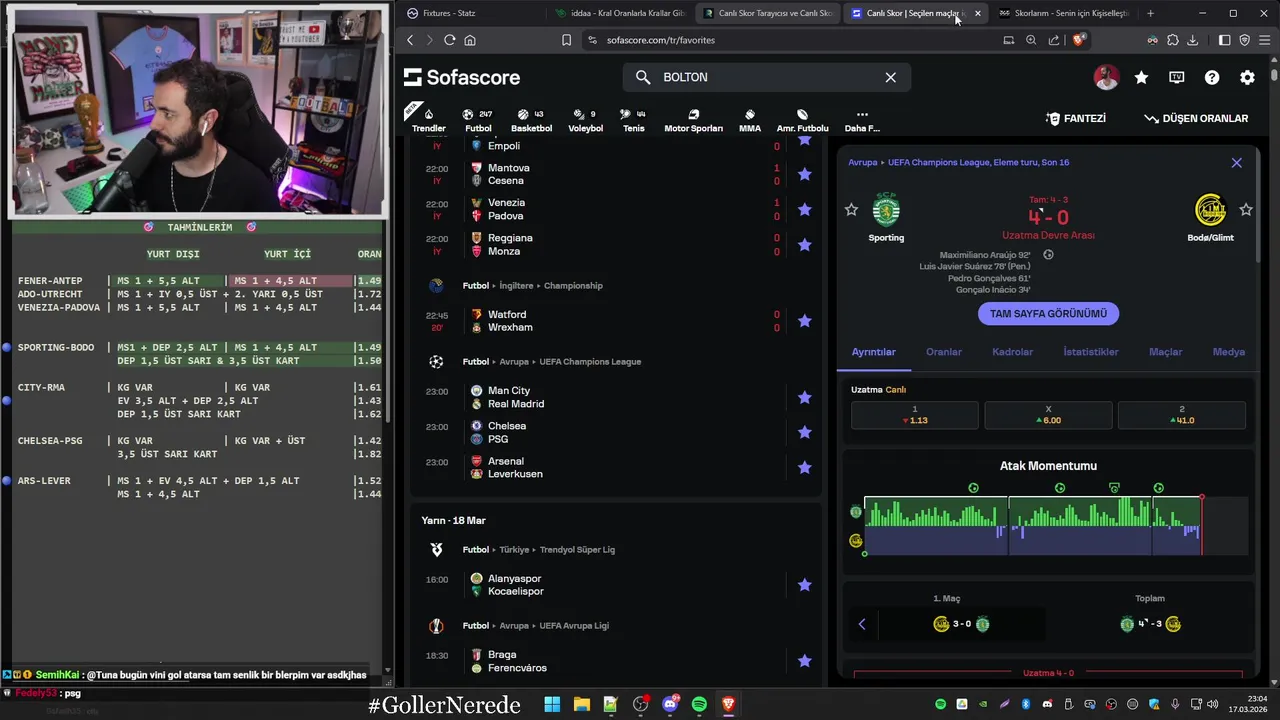Toggle favorite star for Watford-Wrexham

[804, 321]
